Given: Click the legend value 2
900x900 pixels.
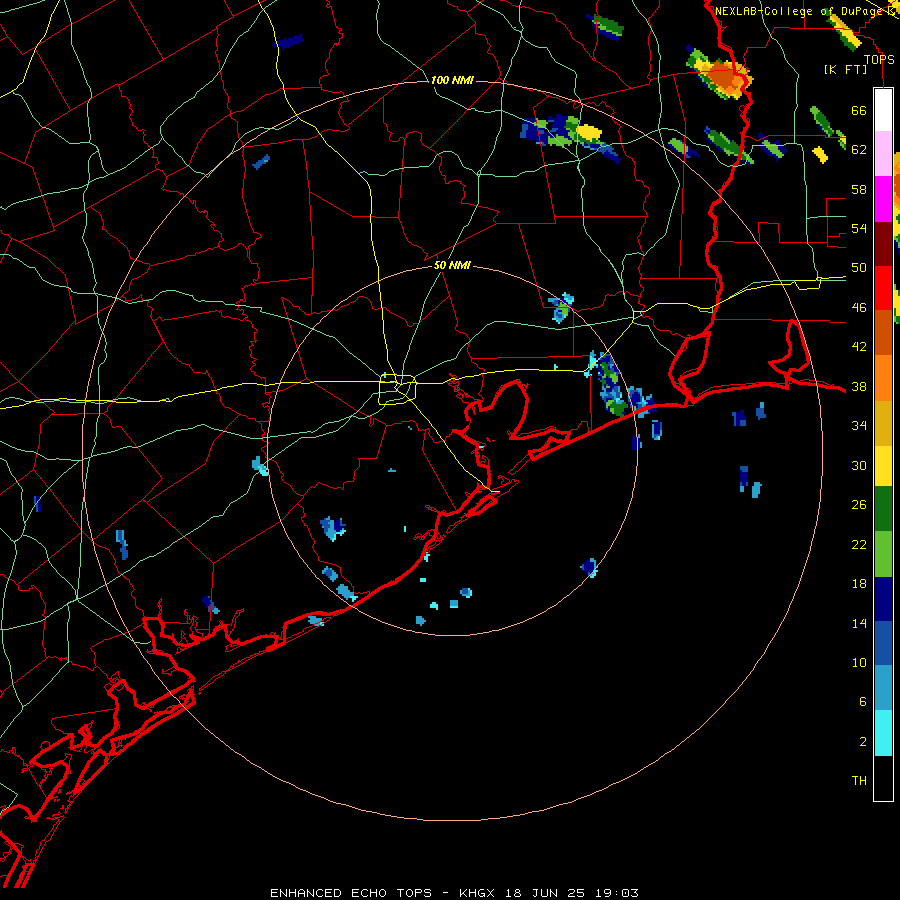Looking at the screenshot, I should (x=862, y=742).
